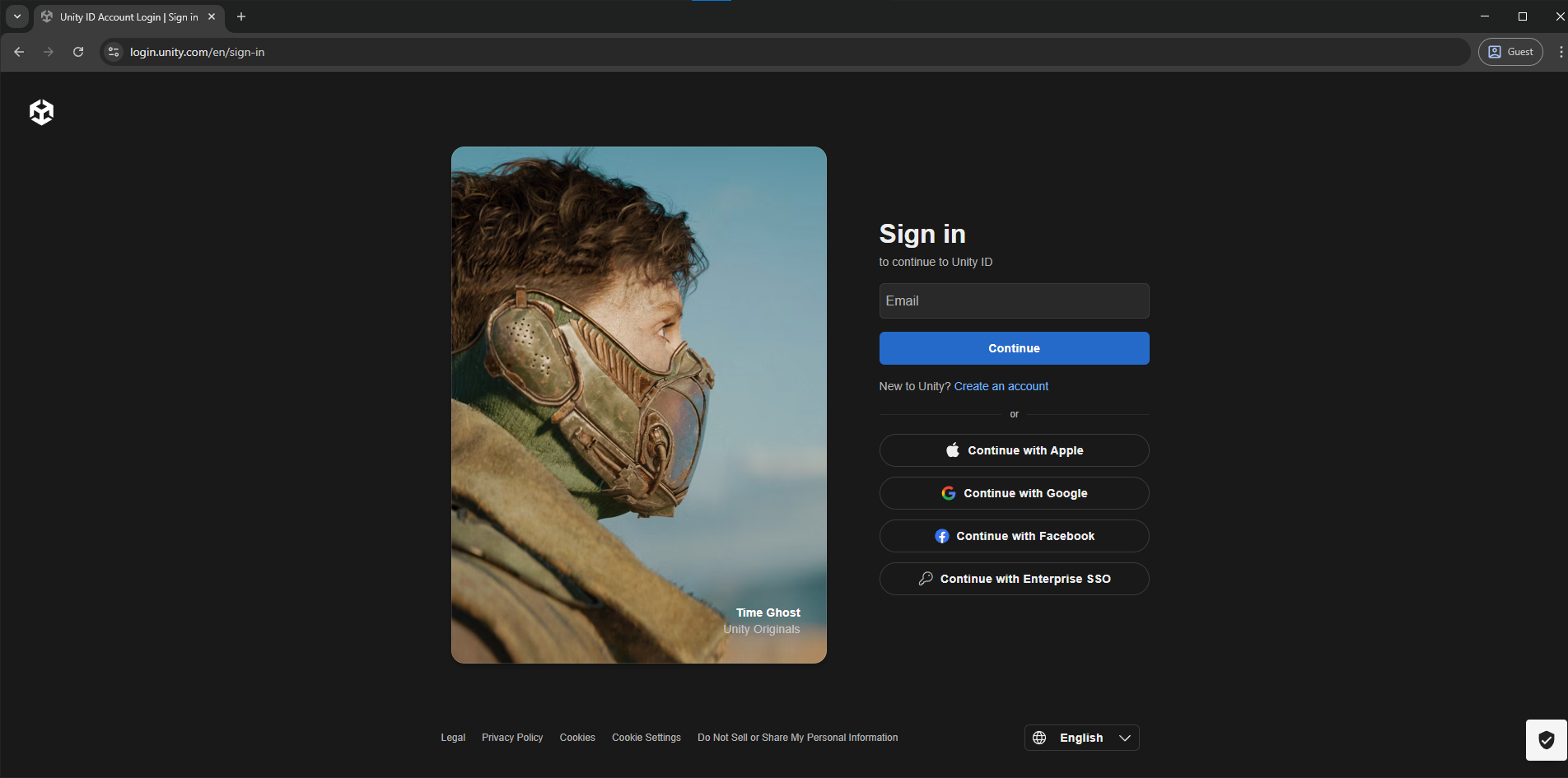This screenshot has width=1568, height=778.
Task: Reload the page using the refresh icon
Action: pos(78,51)
